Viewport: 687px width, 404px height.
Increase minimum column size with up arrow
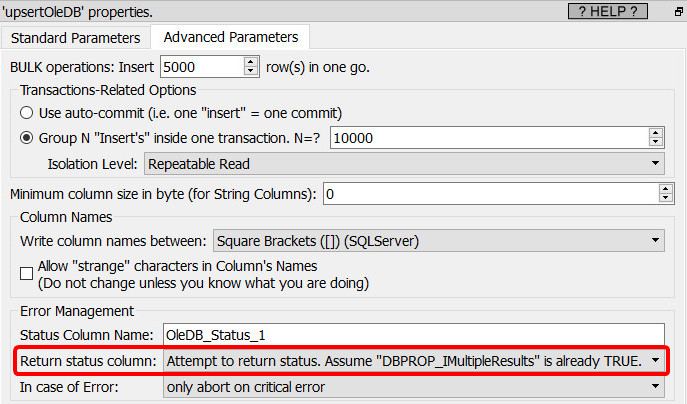tap(666, 189)
